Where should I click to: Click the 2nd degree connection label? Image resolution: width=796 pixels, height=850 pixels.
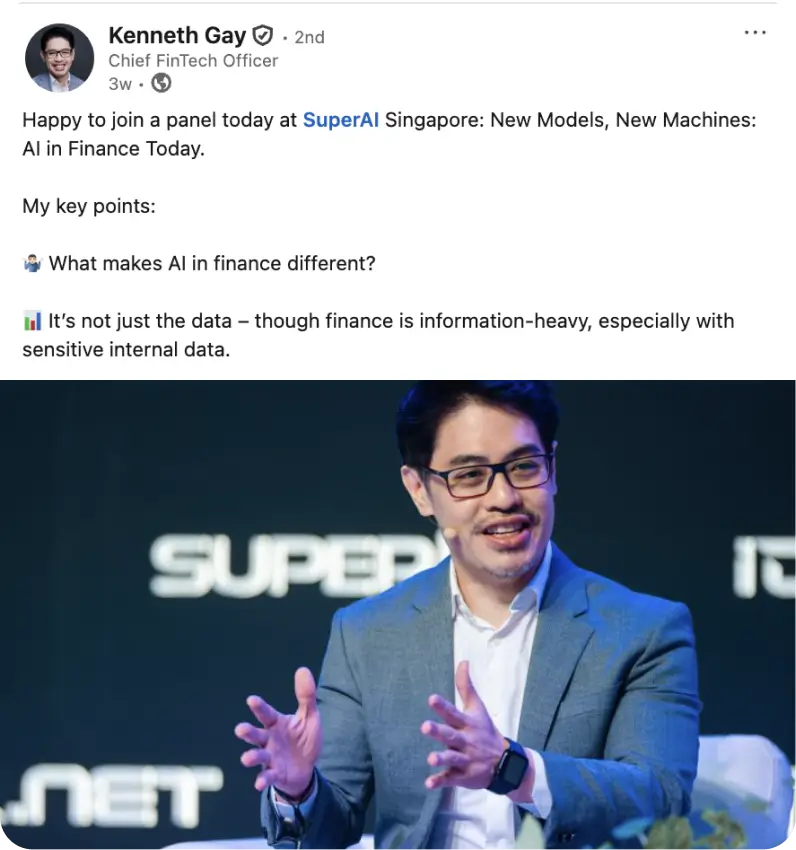pos(309,37)
